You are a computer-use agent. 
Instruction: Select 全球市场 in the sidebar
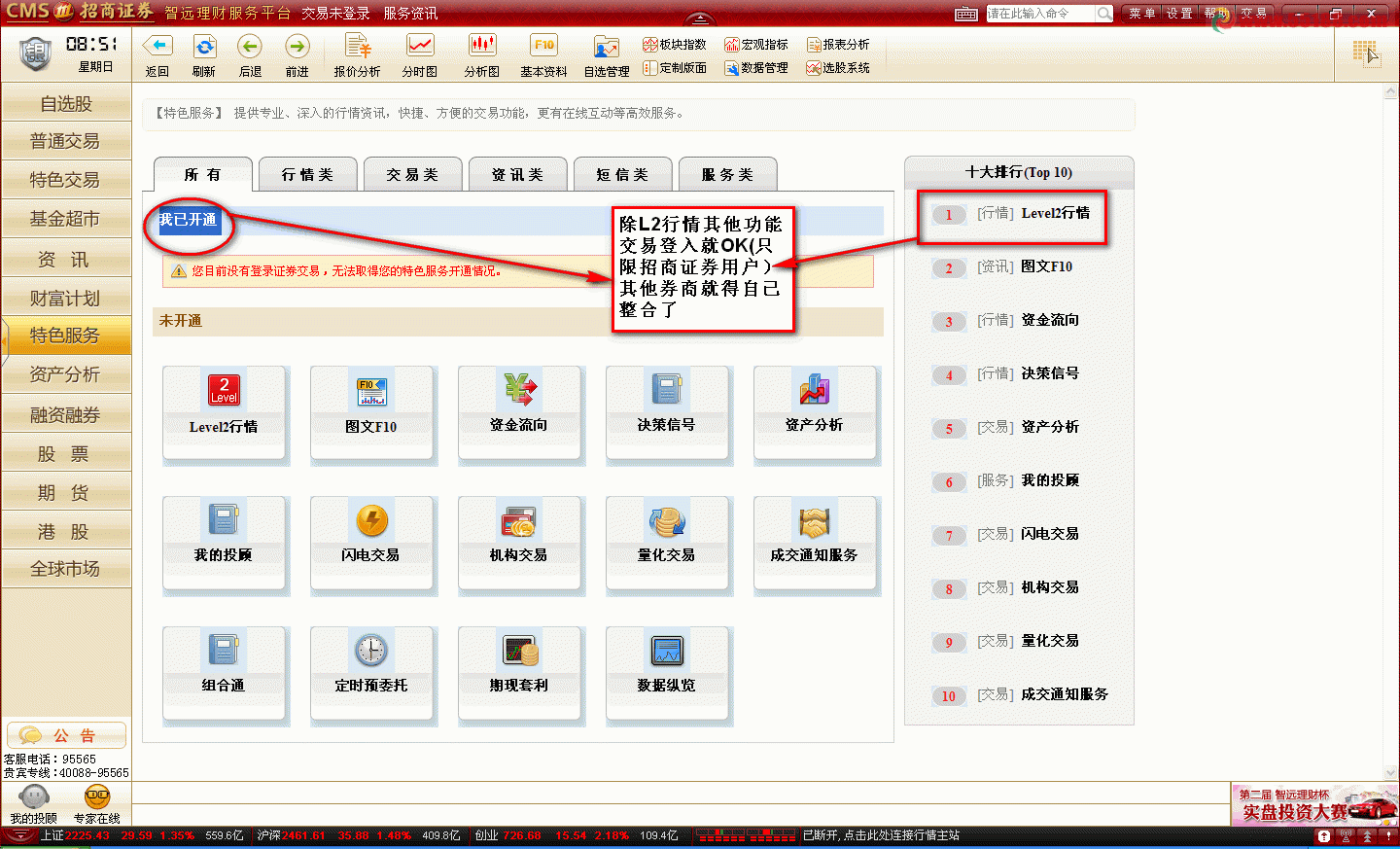(x=66, y=569)
